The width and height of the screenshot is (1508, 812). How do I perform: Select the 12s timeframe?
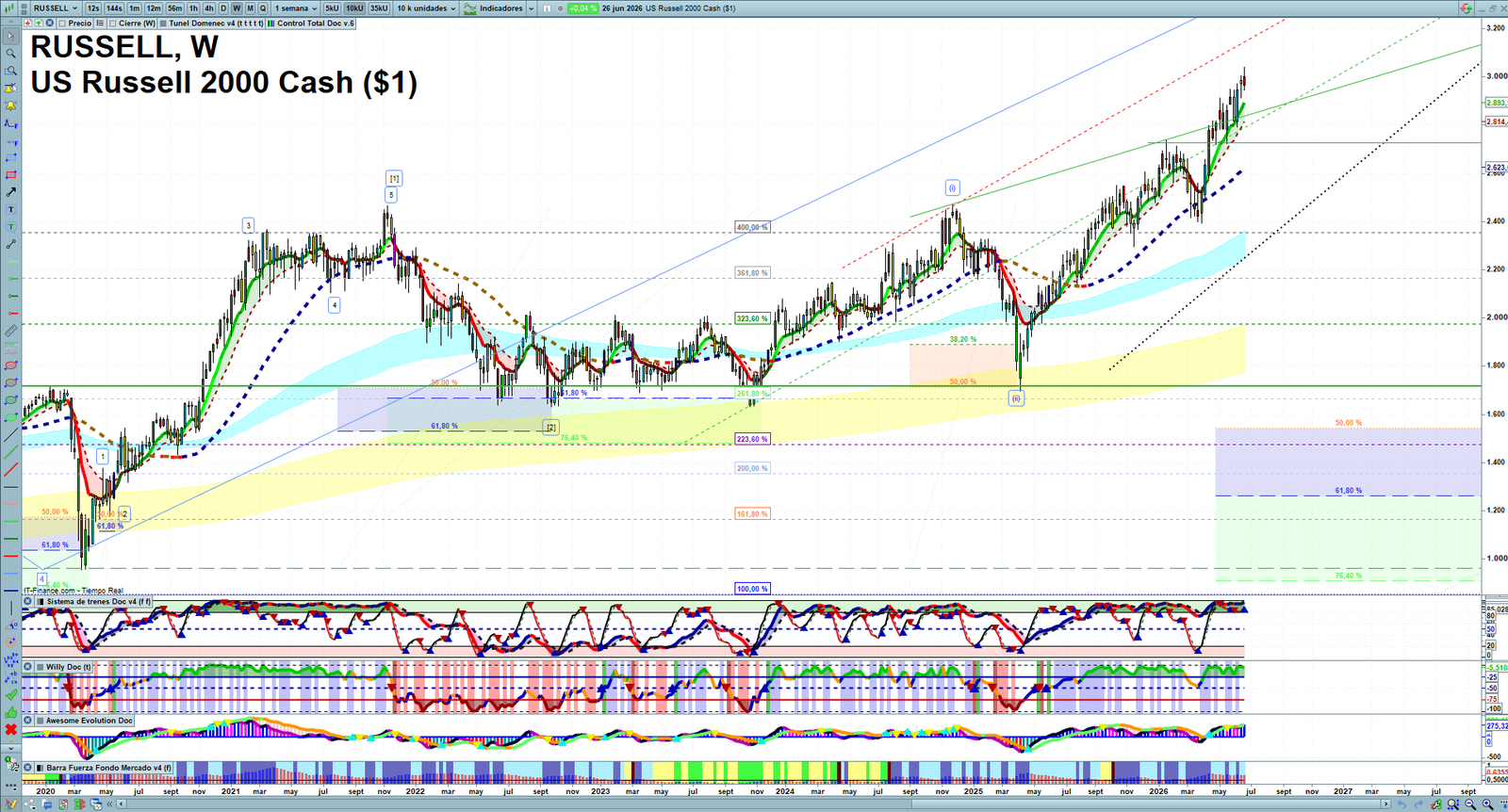click(x=93, y=8)
